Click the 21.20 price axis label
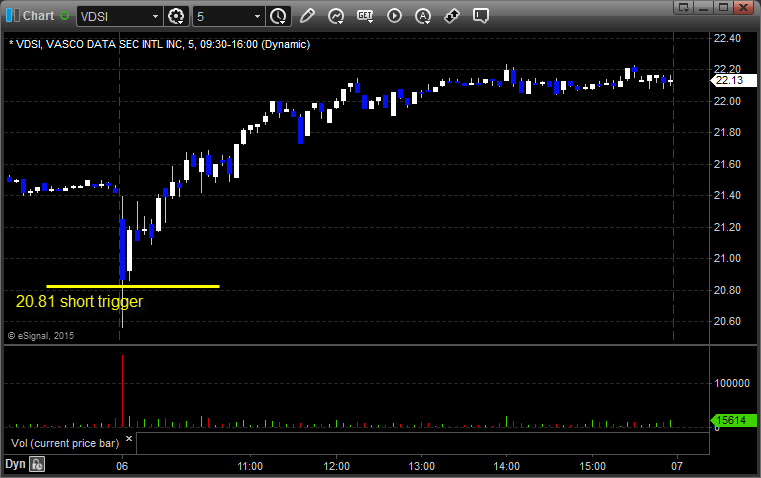Image resolution: width=761 pixels, height=478 pixels. 727,227
